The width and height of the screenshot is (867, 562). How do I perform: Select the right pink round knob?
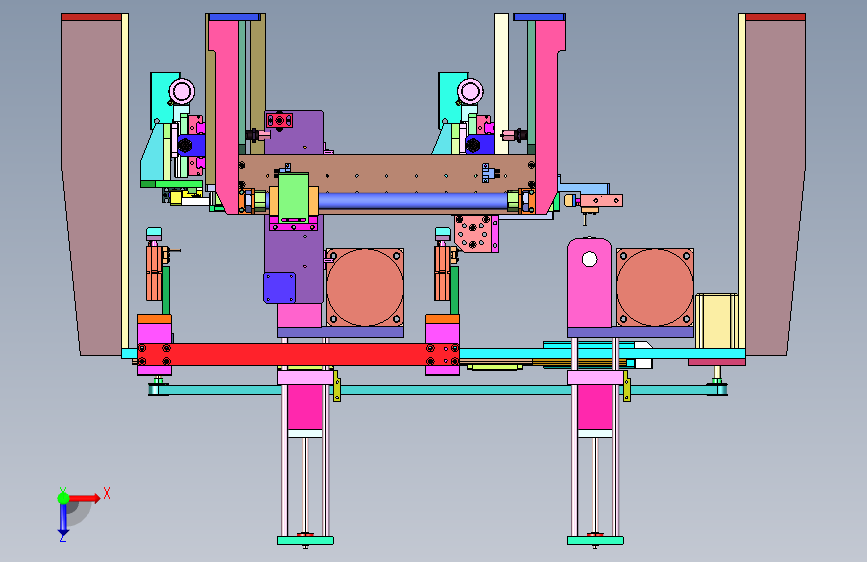click(471, 91)
